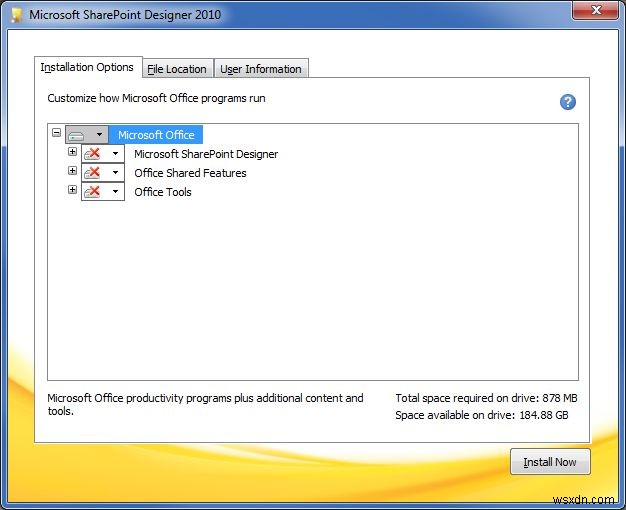Switch to the Installation Options tab

coord(88,67)
